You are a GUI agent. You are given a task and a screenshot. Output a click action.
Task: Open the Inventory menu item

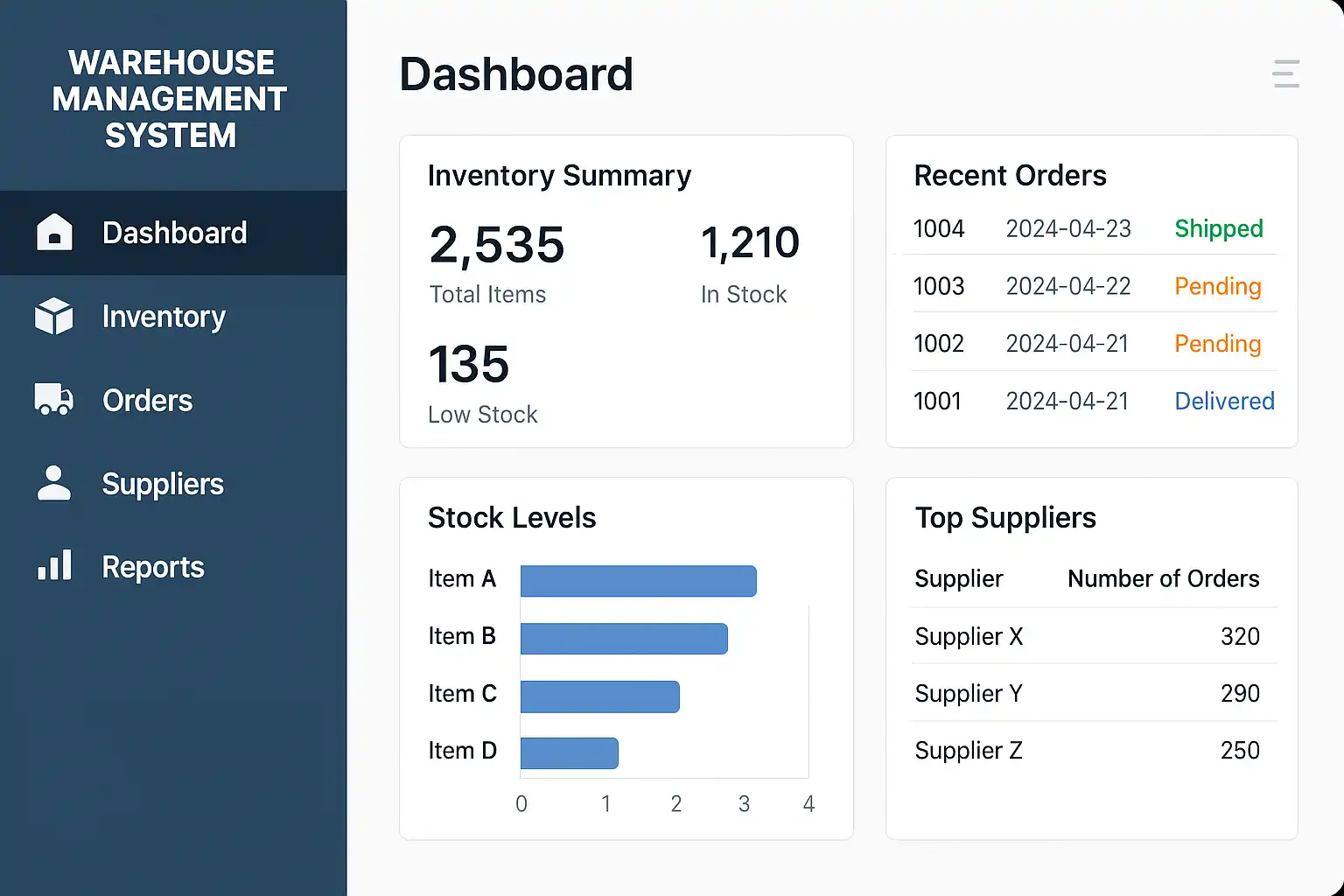(x=164, y=317)
